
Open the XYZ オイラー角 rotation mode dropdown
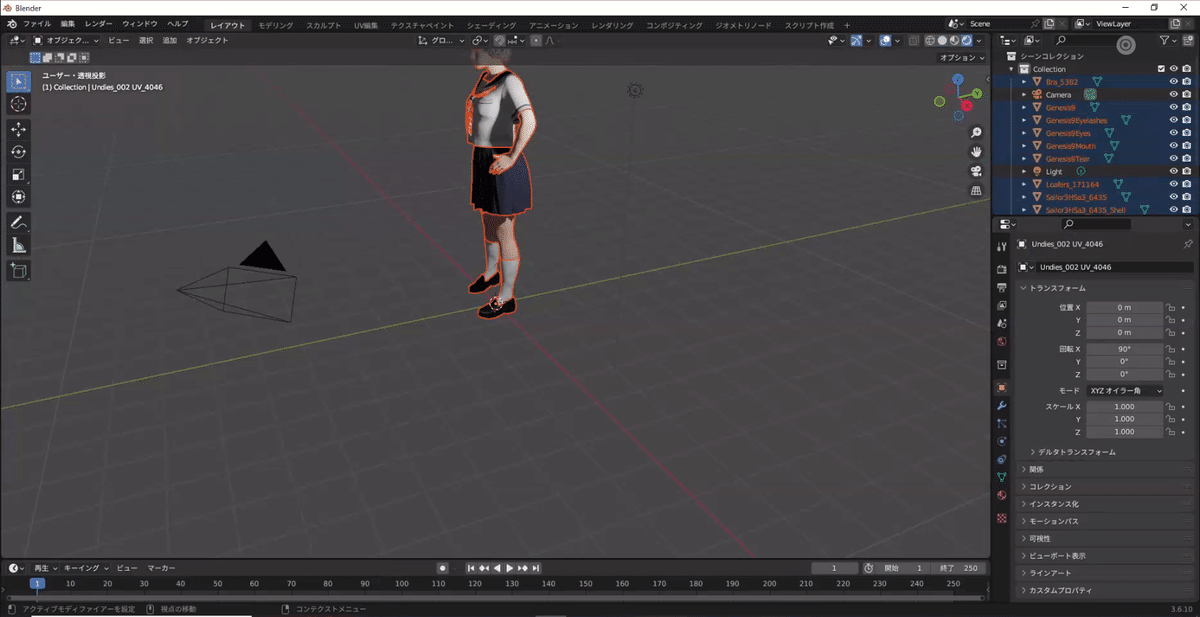(1125, 390)
